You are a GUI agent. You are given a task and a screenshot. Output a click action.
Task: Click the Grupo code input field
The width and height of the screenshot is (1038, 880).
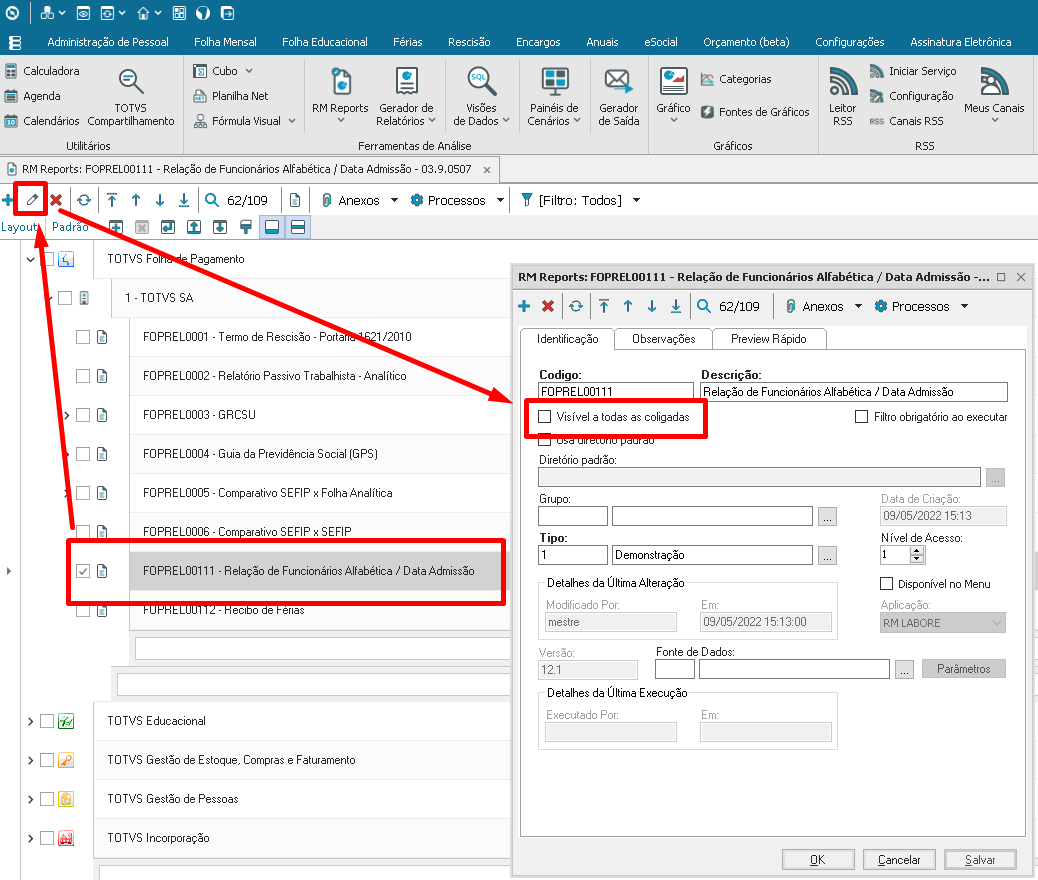[x=573, y=516]
